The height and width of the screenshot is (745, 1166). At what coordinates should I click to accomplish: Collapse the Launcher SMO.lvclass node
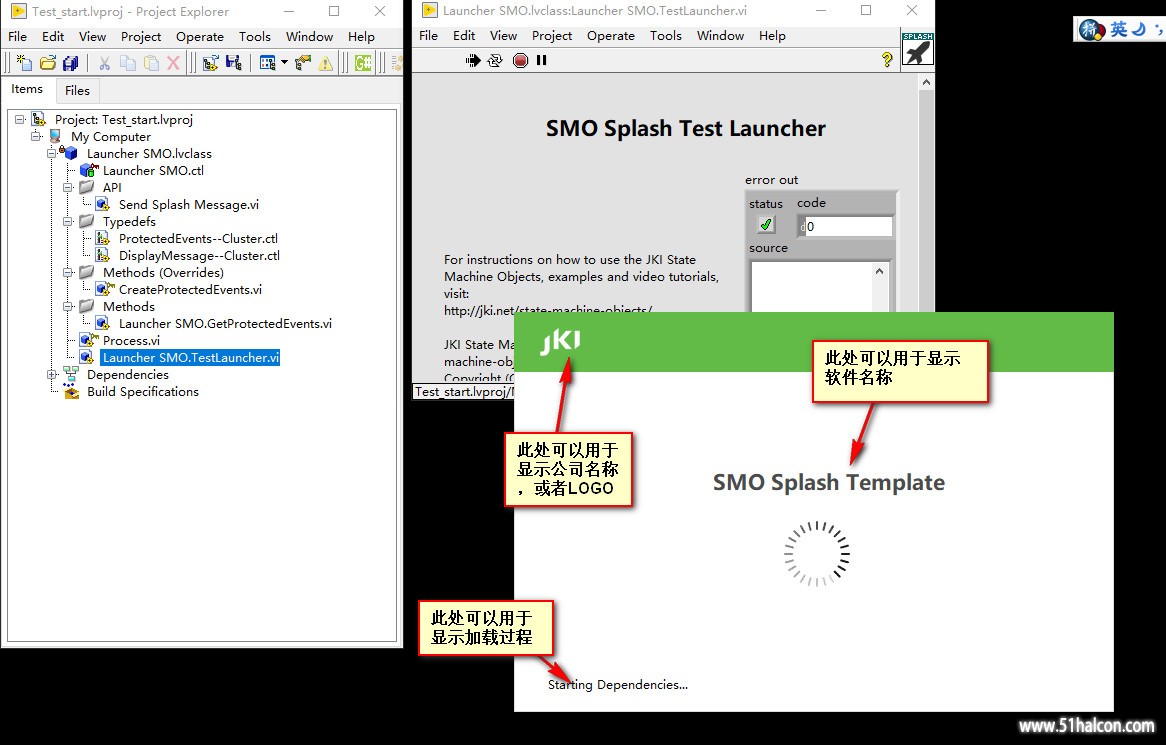click(52, 153)
